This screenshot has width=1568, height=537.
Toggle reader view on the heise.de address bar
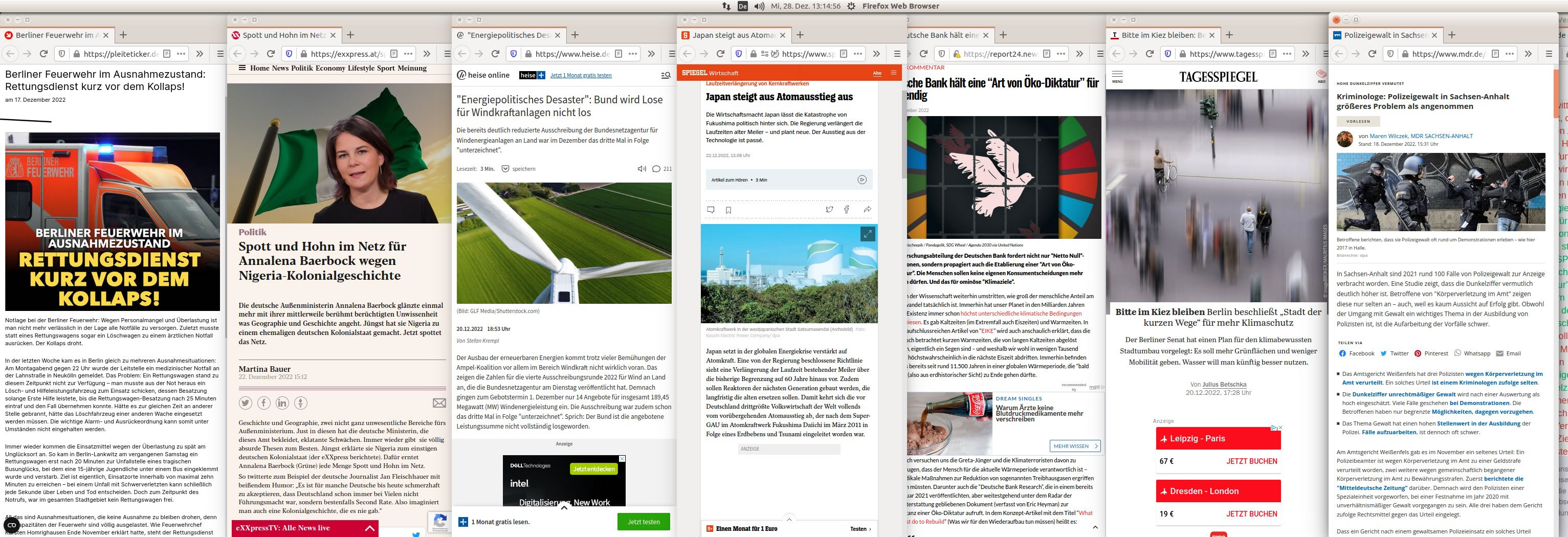618,54
